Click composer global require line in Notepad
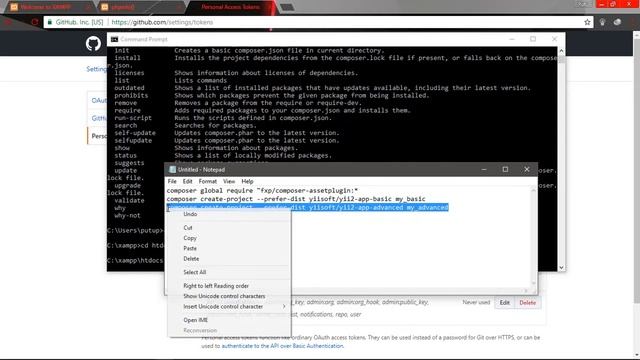The width and height of the screenshot is (640, 360). pyautogui.click(x=262, y=190)
